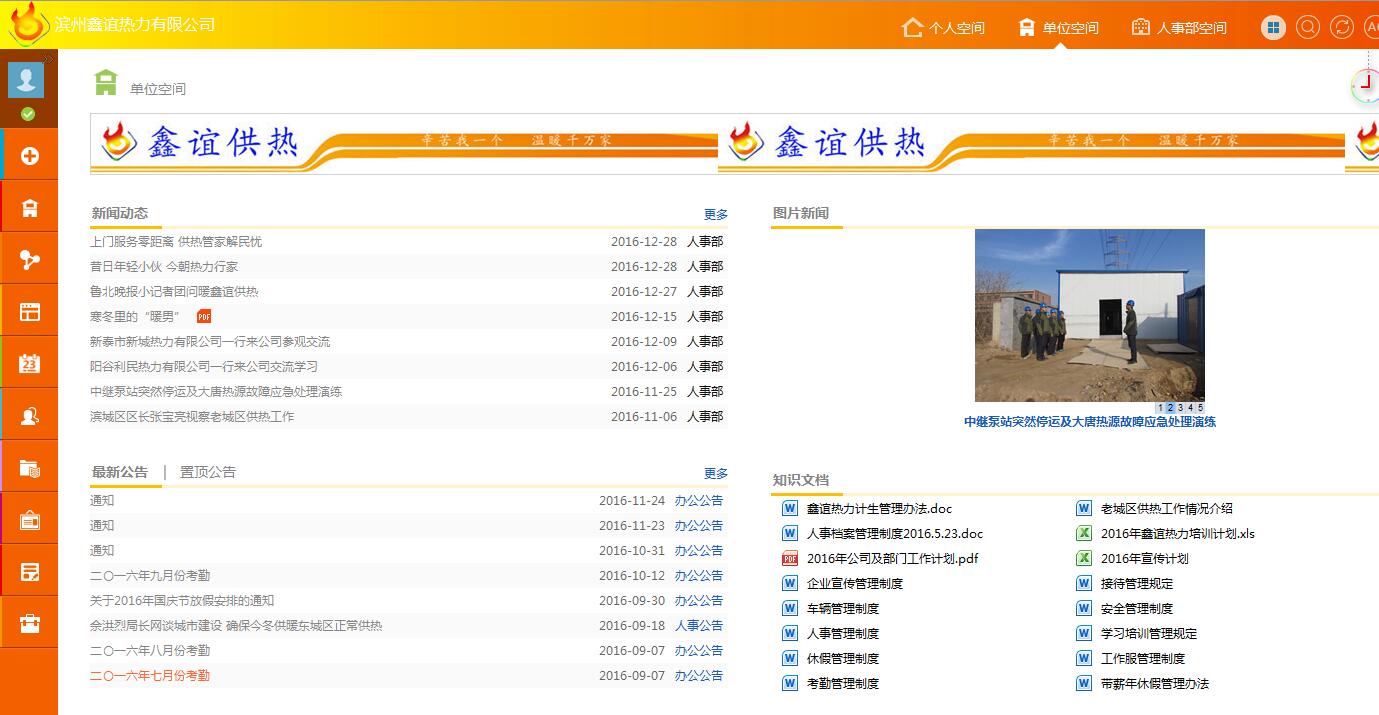Click the Word icon beside 企业宣传管理规定
The width and height of the screenshot is (1379, 715).
(789, 583)
